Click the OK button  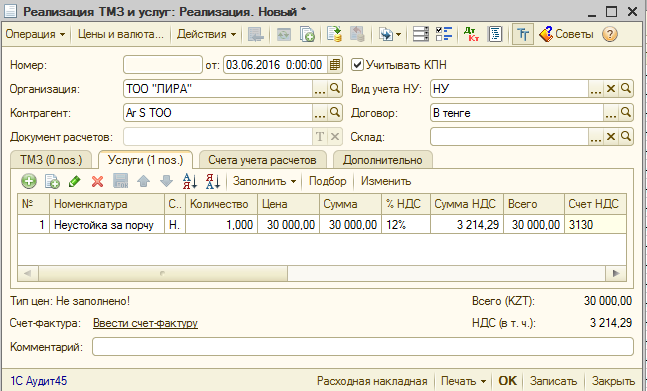coord(507,381)
